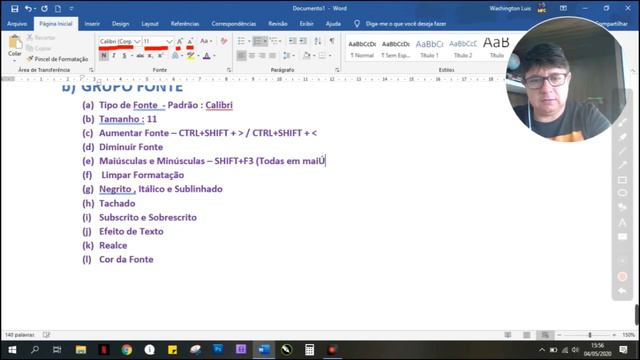
Task: Toggle subscript formatting
Action: 150,56
